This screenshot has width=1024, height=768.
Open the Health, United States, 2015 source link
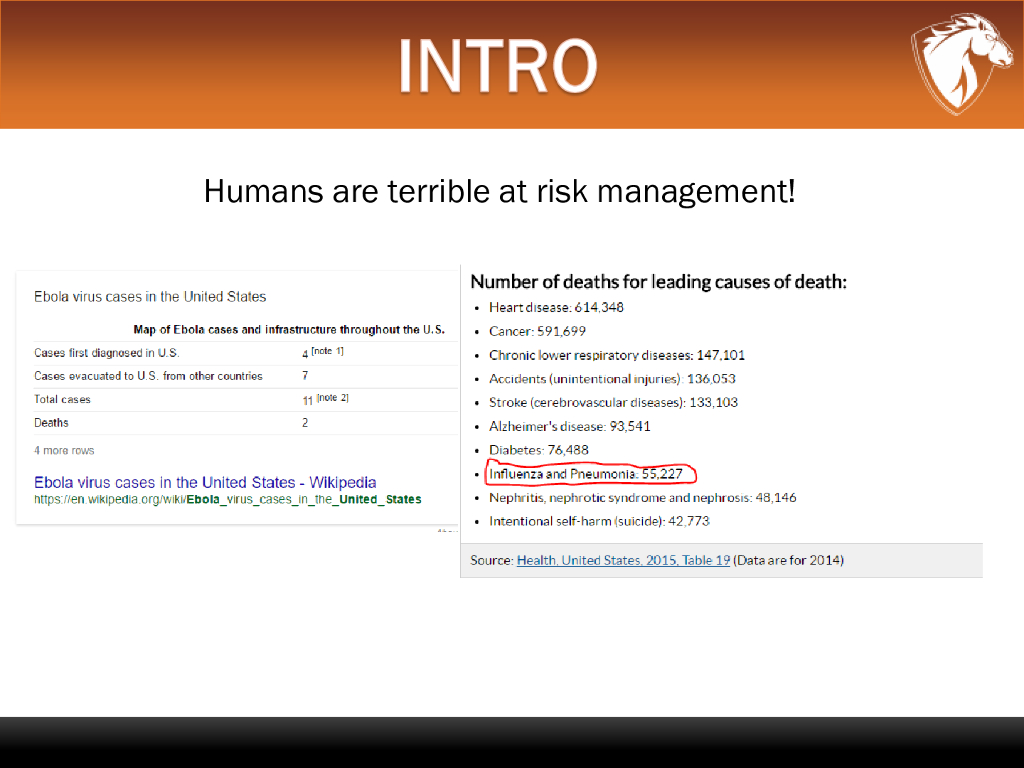tap(622, 560)
